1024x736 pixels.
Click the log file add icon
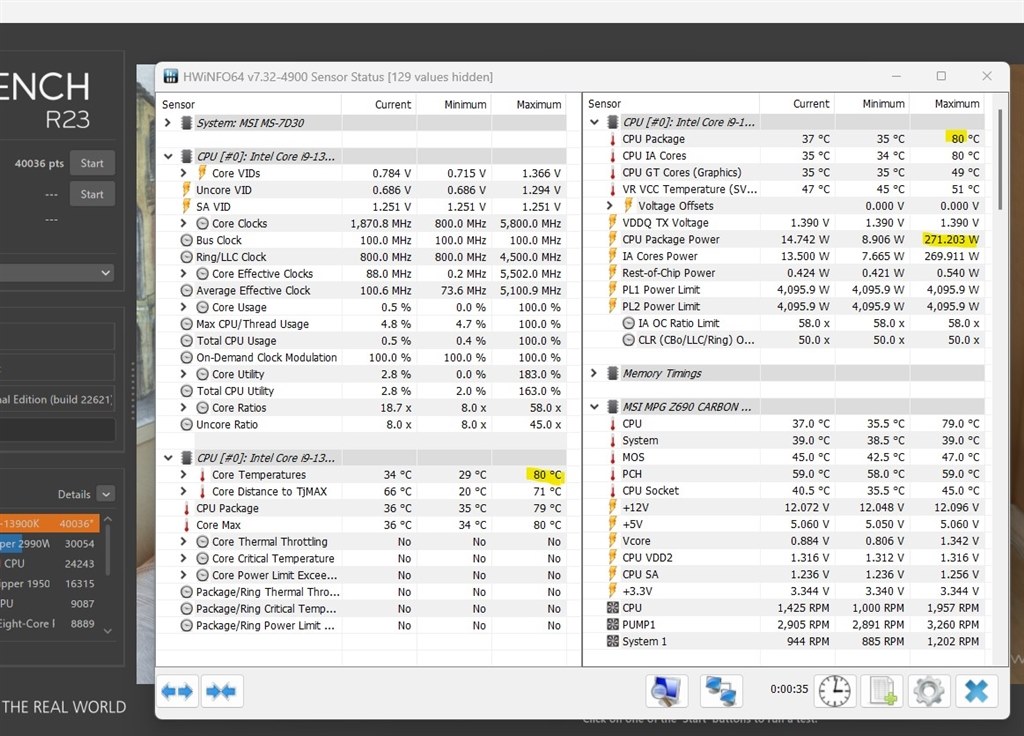click(x=882, y=691)
